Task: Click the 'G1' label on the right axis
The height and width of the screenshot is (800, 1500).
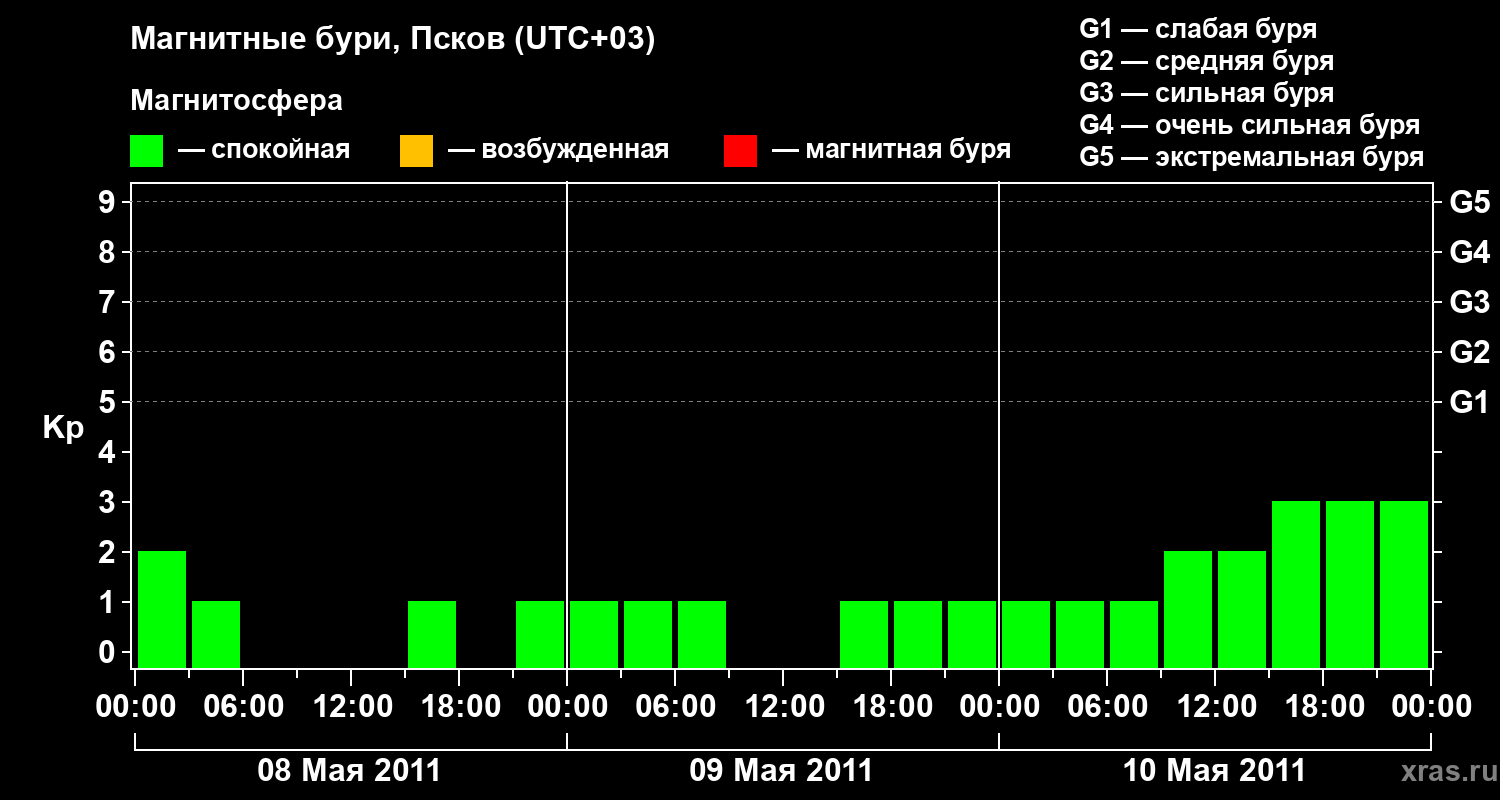Action: point(1469,402)
